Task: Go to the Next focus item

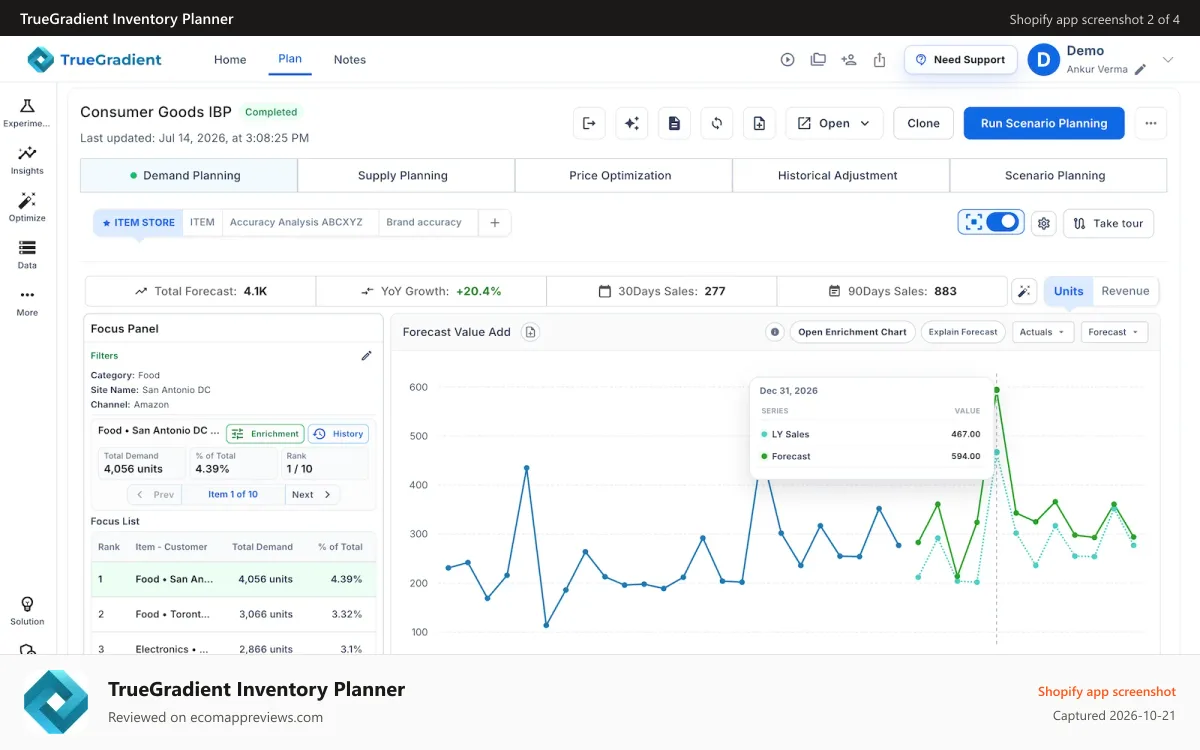Action: pyautogui.click(x=312, y=495)
